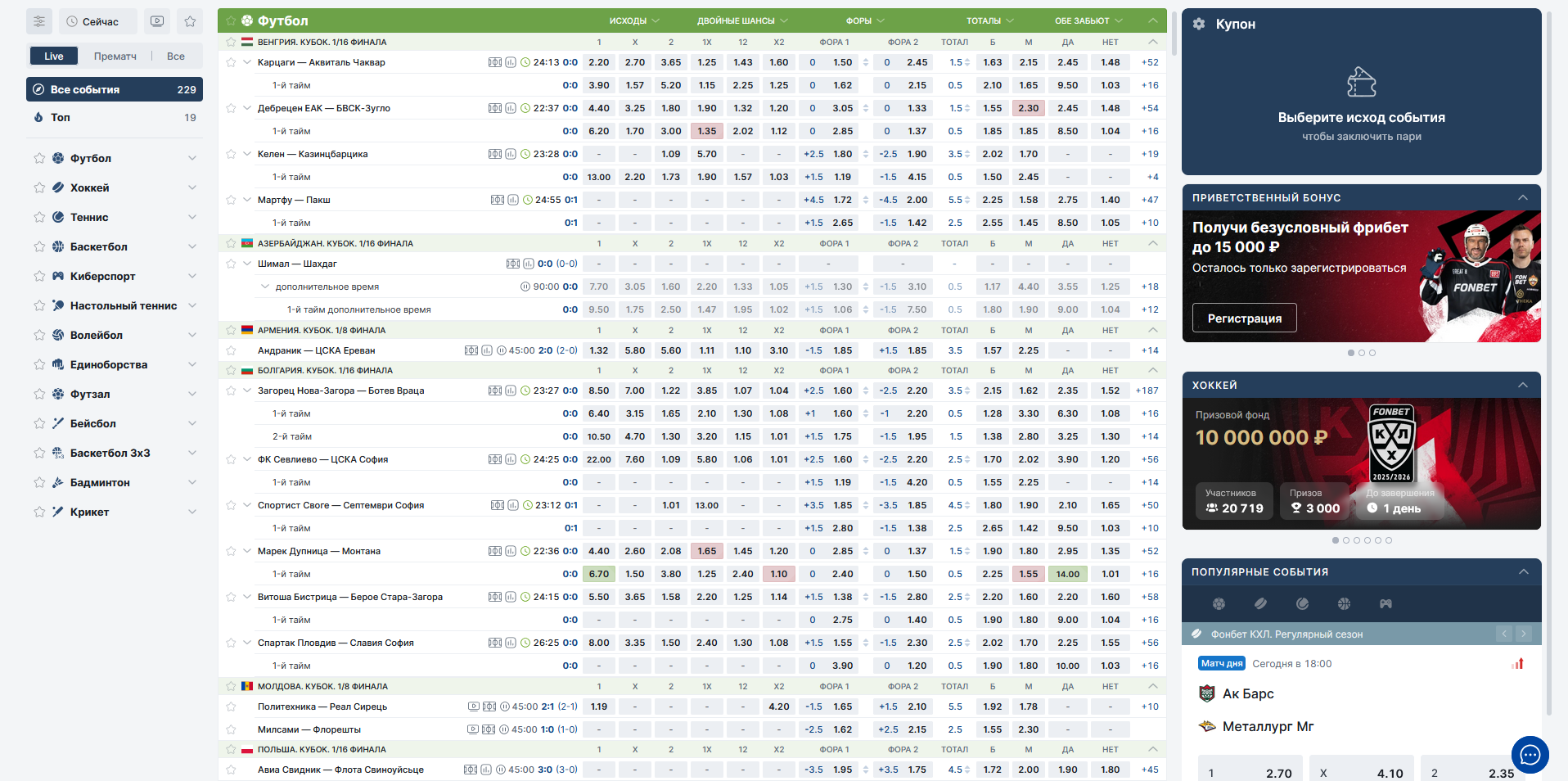1568x781 pixels.
Task: Go to next popular event arrow
Action: [1523, 634]
